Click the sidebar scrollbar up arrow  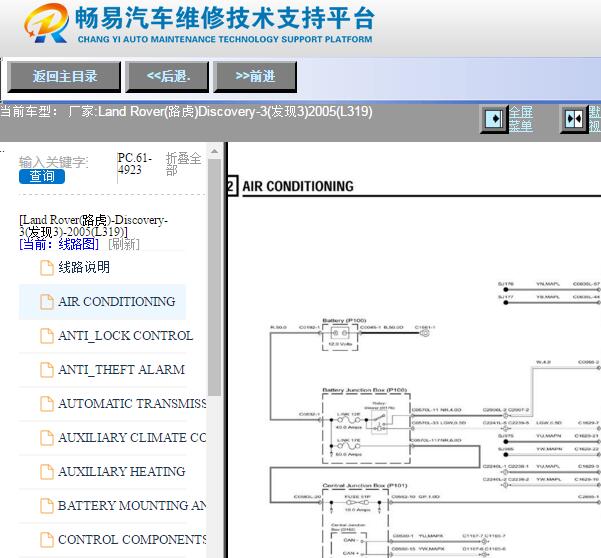[x=215, y=151]
